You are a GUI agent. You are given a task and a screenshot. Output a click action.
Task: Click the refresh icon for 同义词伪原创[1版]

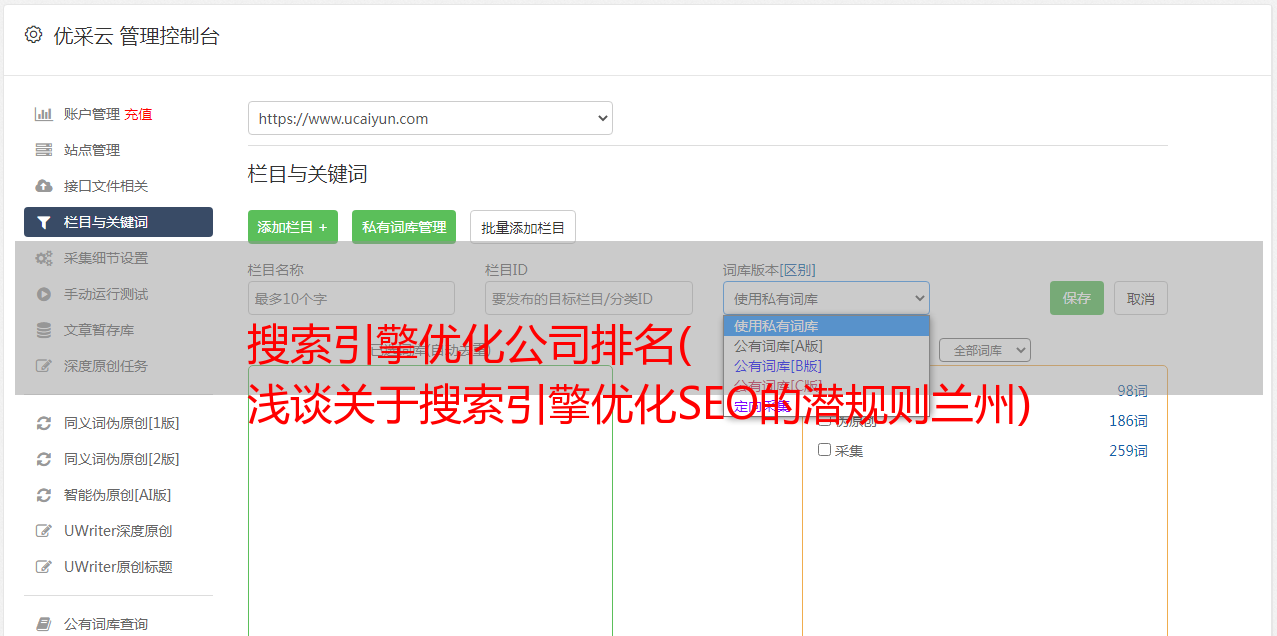pos(43,423)
